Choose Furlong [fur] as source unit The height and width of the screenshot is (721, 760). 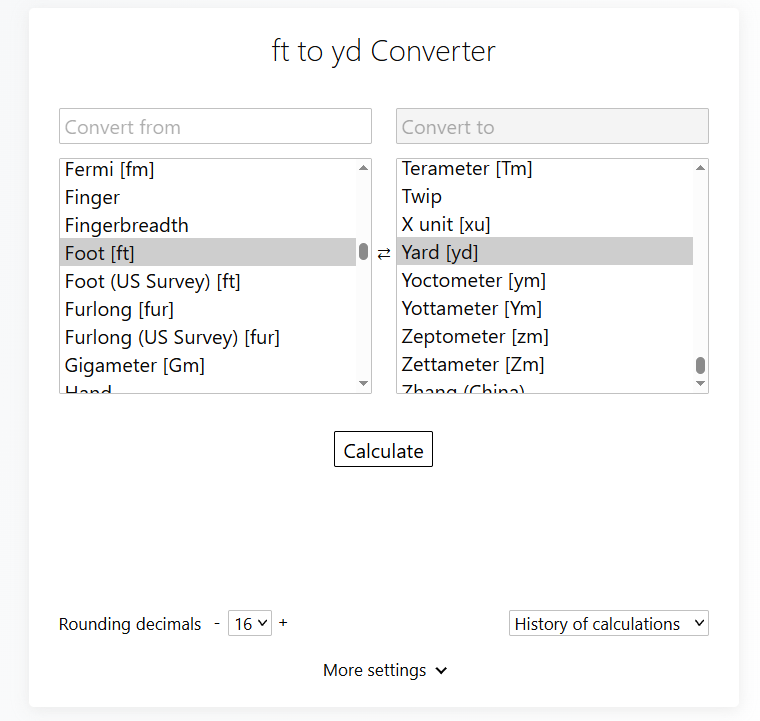119,309
